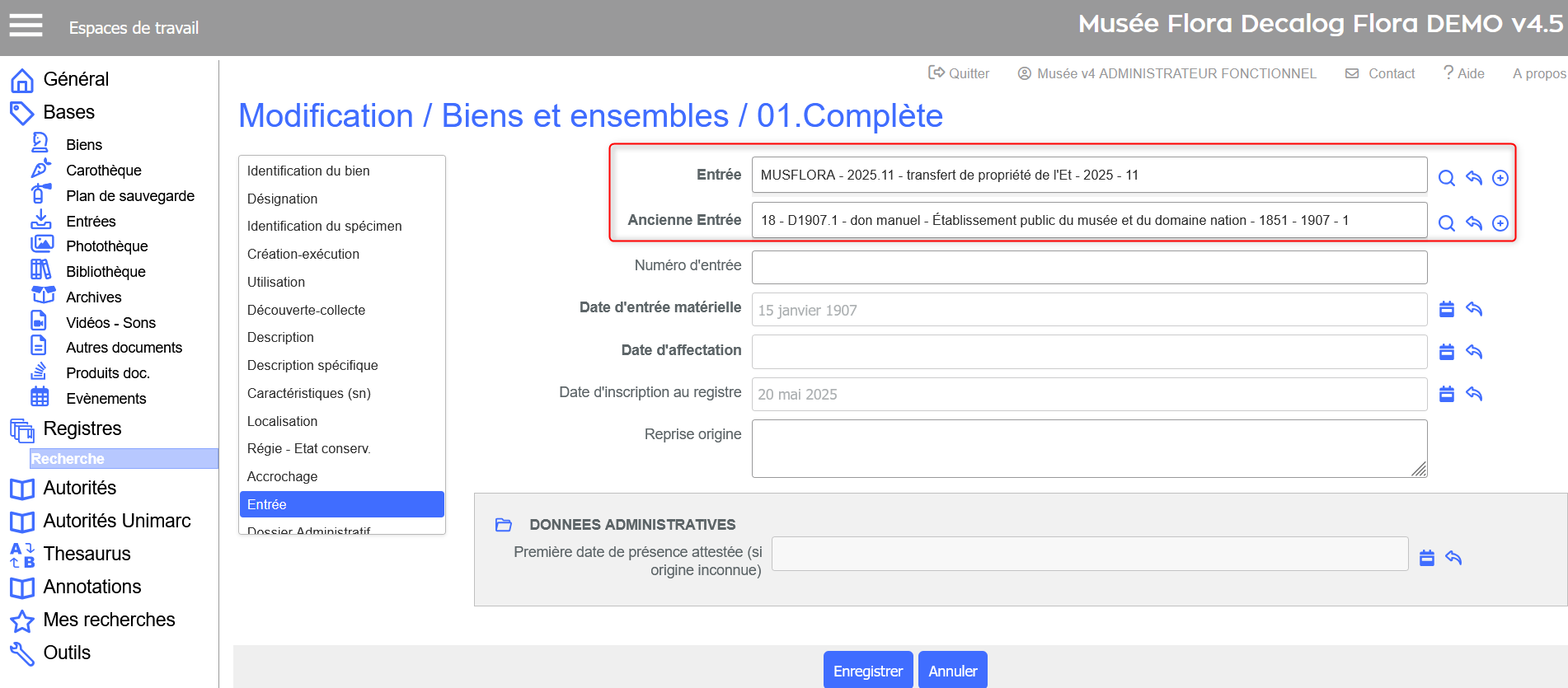
Task: Expand the Registres section in sidebar
Action: [x=82, y=428]
